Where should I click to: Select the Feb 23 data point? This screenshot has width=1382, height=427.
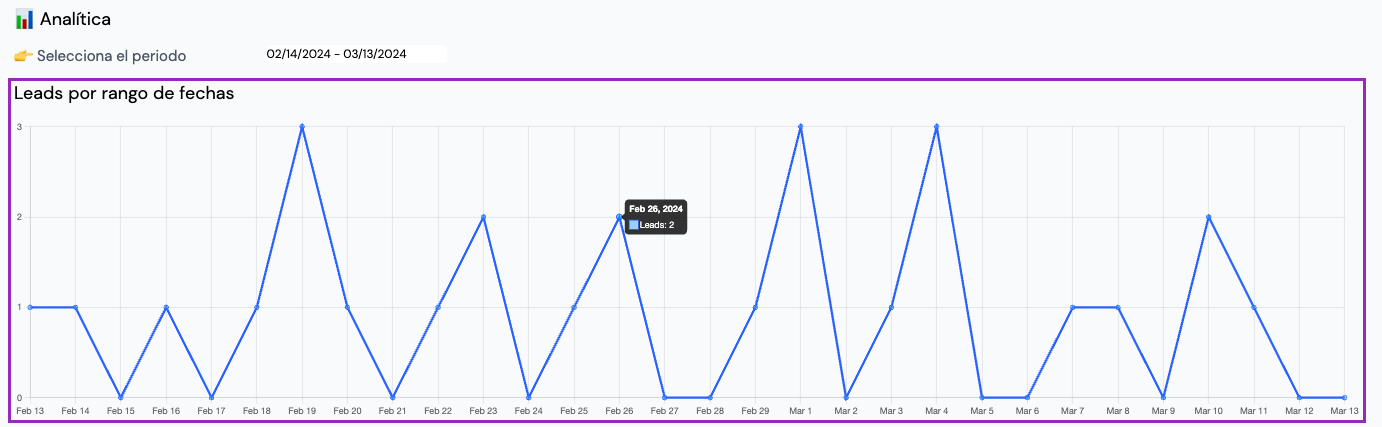483,217
